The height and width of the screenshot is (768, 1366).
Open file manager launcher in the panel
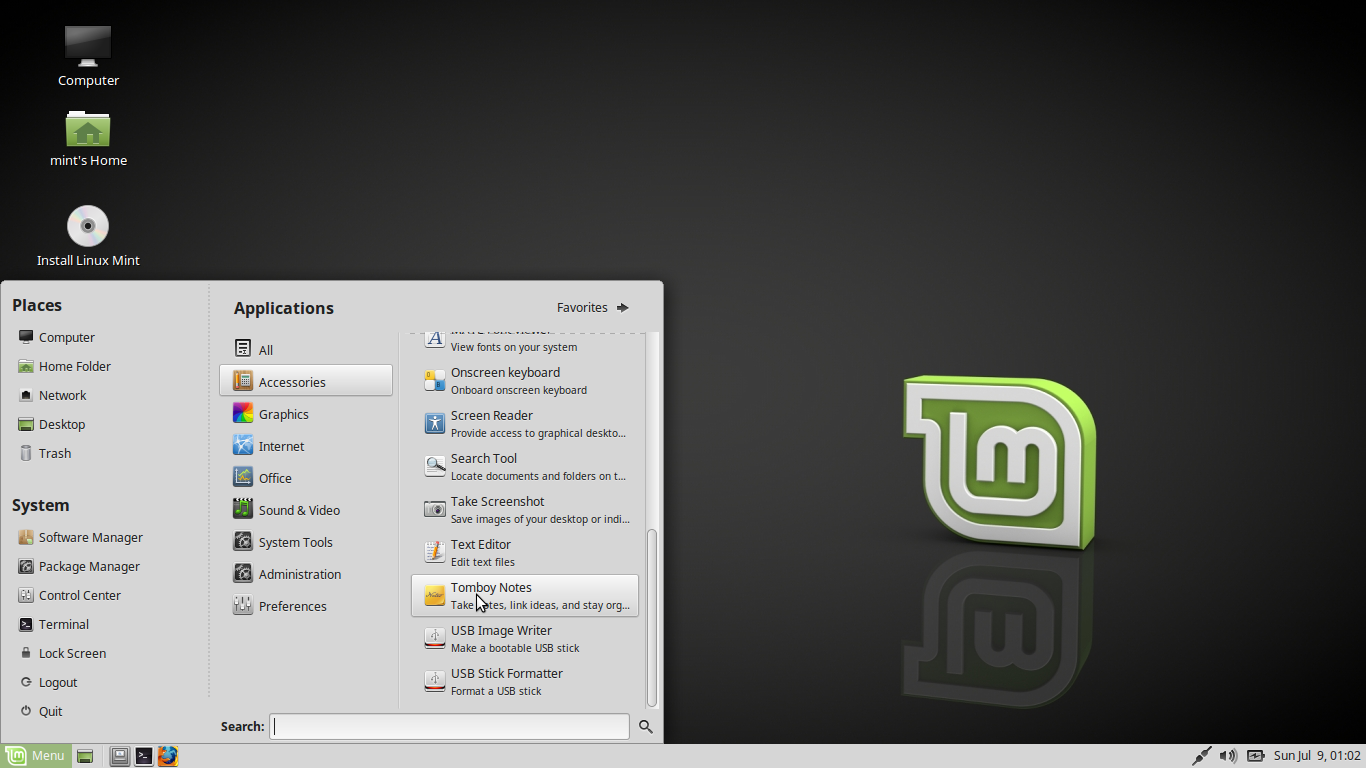120,756
